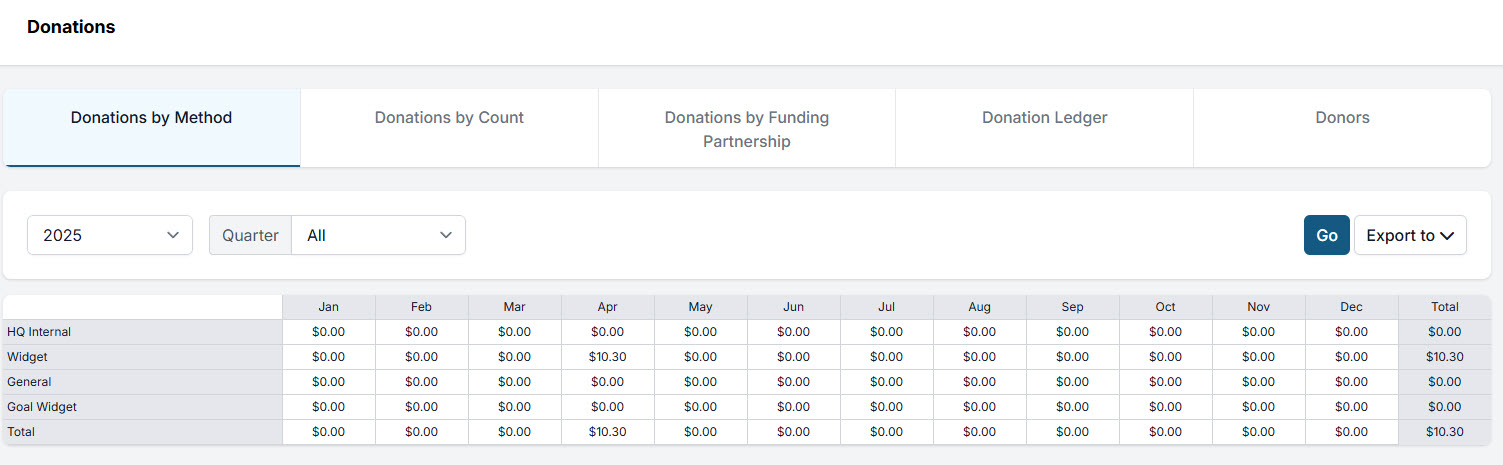Click the Dec column header
The image size is (1503, 465).
coord(1351,307)
